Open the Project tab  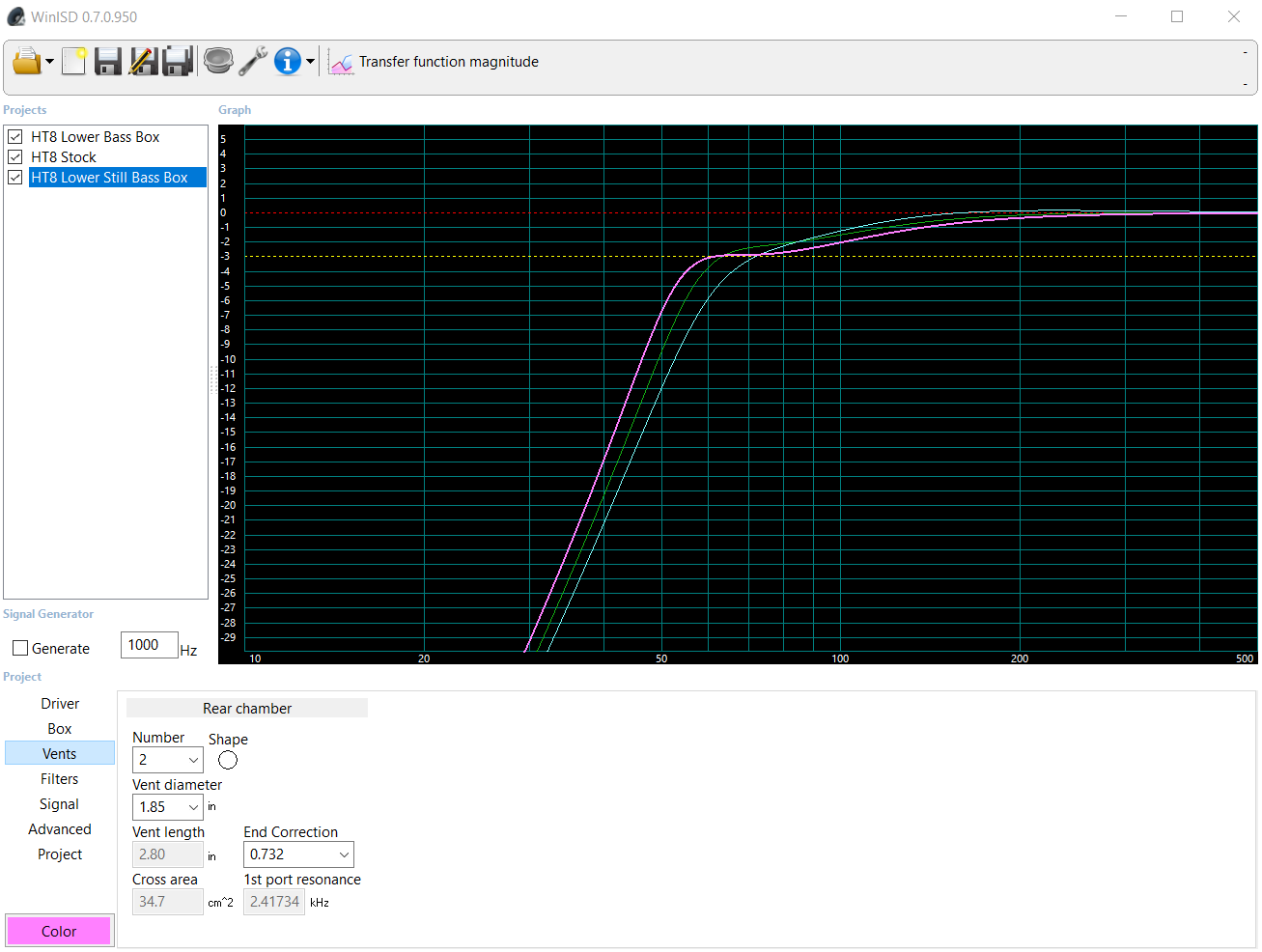(60, 854)
